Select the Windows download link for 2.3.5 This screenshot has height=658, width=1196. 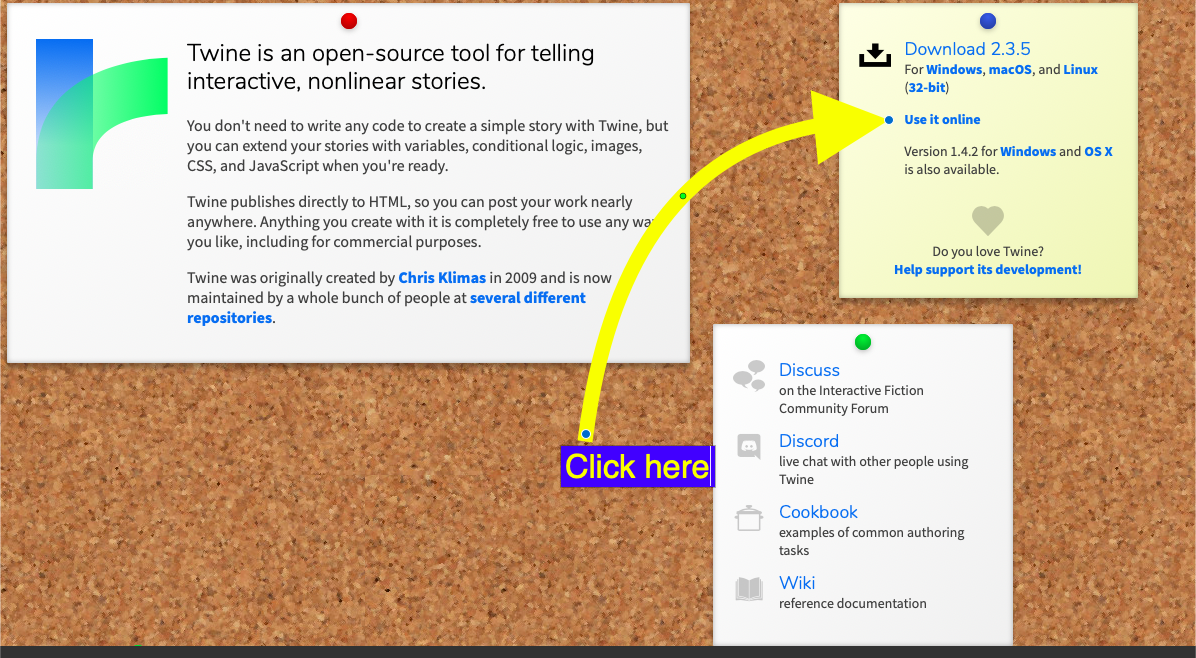click(x=954, y=69)
